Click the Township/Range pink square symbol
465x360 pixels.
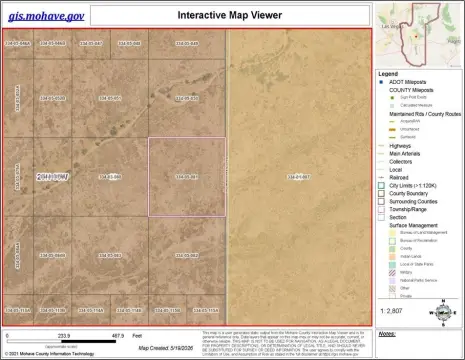tap(382, 209)
